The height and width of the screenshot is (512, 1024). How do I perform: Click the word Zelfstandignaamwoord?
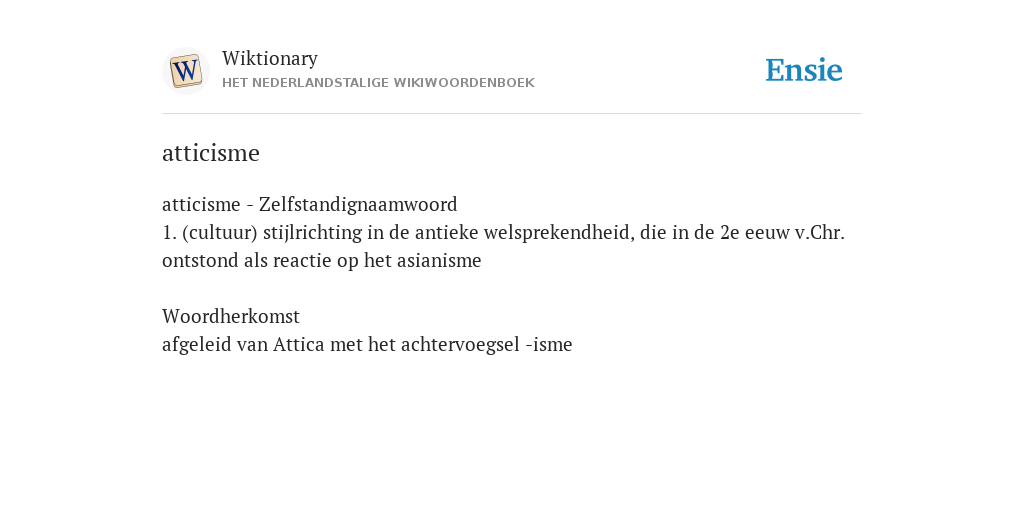(358, 204)
